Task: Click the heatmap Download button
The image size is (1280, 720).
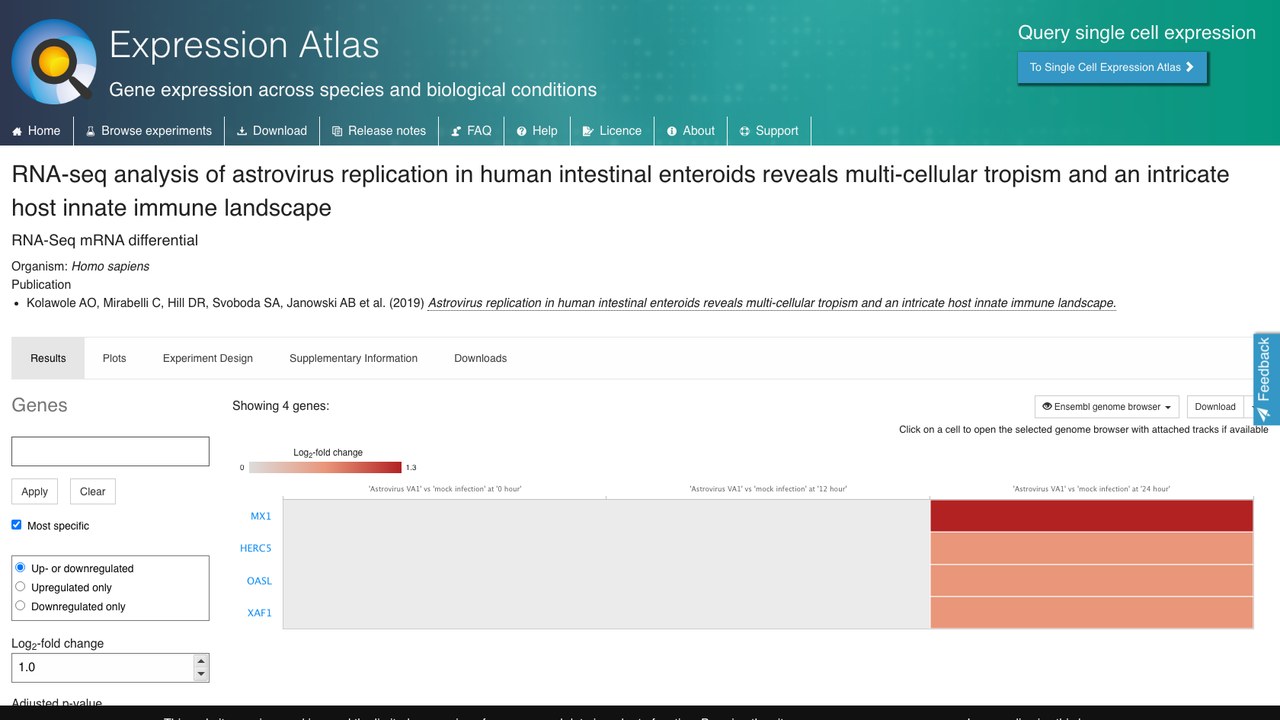Action: click(1215, 407)
